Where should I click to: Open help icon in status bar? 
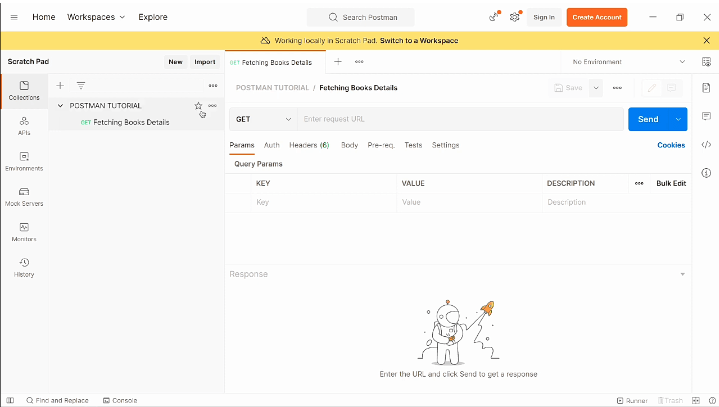point(712,400)
